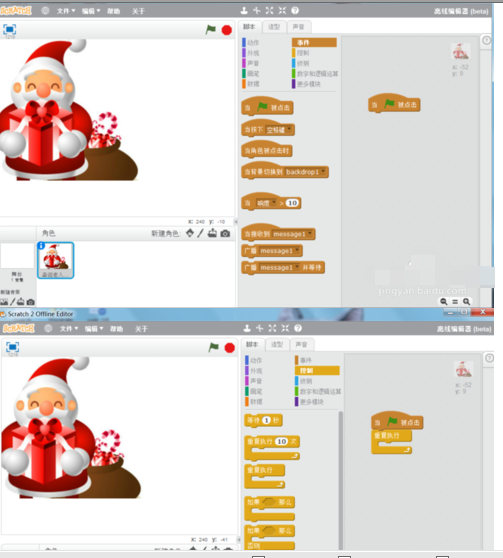Switch to the 脚本 tab in bottom window

[252, 344]
